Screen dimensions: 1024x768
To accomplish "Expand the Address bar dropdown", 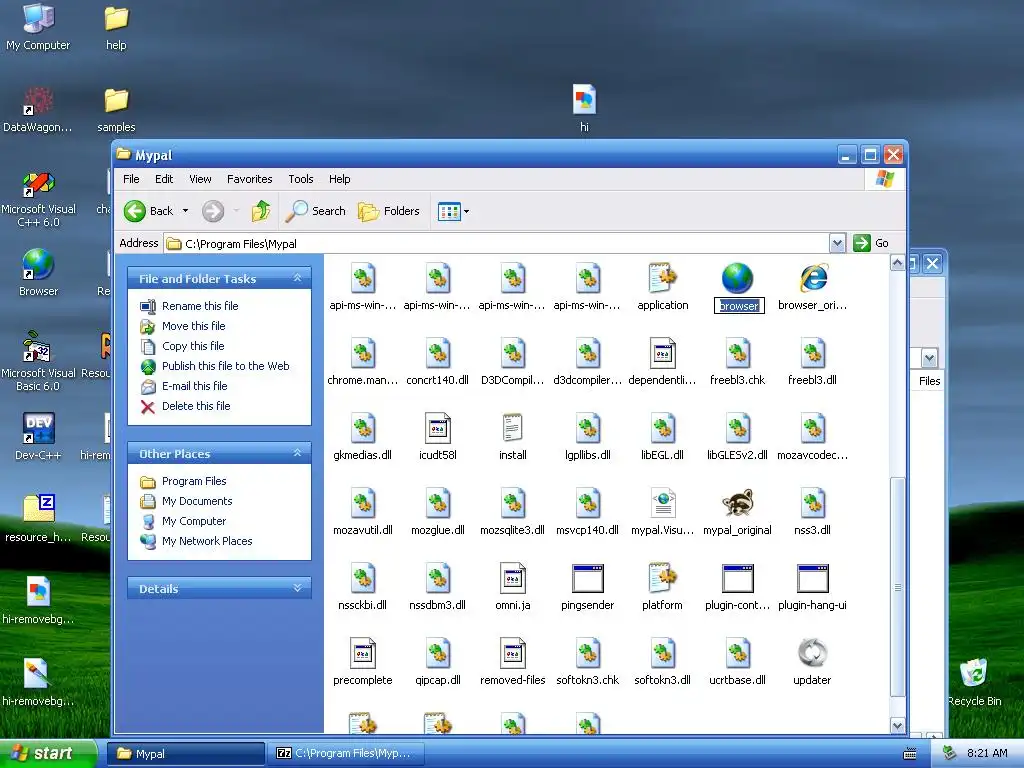I will [837, 244].
